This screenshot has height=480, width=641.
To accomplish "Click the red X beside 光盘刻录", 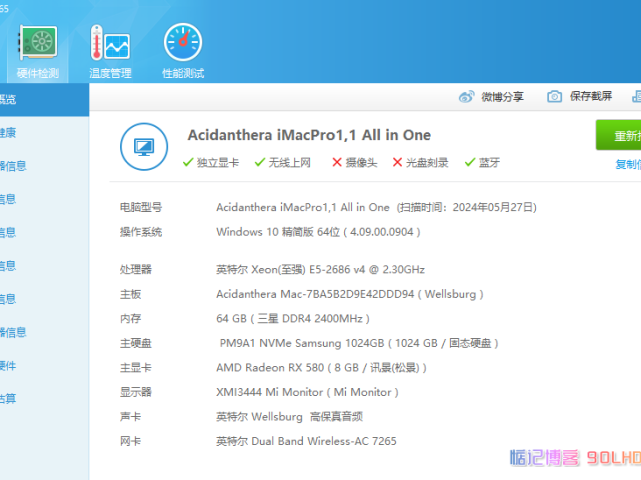I will [x=397, y=162].
